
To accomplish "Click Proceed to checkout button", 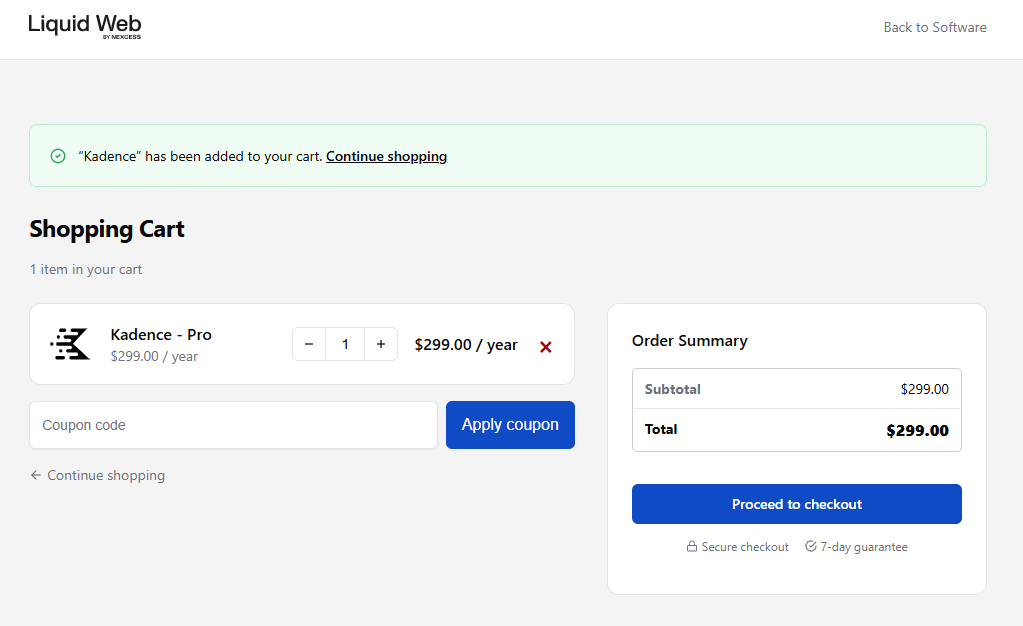I will pos(797,504).
